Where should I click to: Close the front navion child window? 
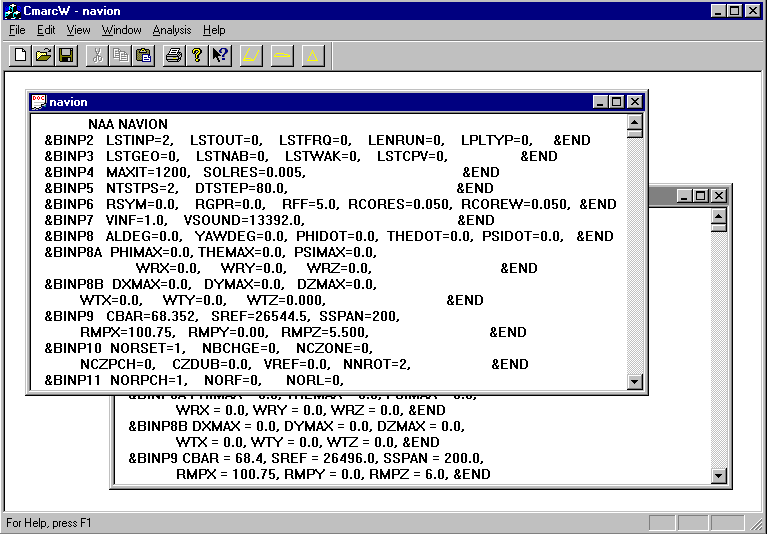[634, 102]
